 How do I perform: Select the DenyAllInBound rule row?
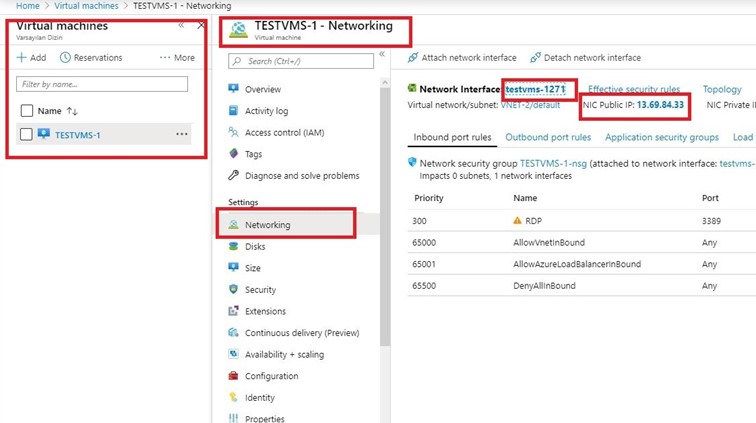pos(581,286)
